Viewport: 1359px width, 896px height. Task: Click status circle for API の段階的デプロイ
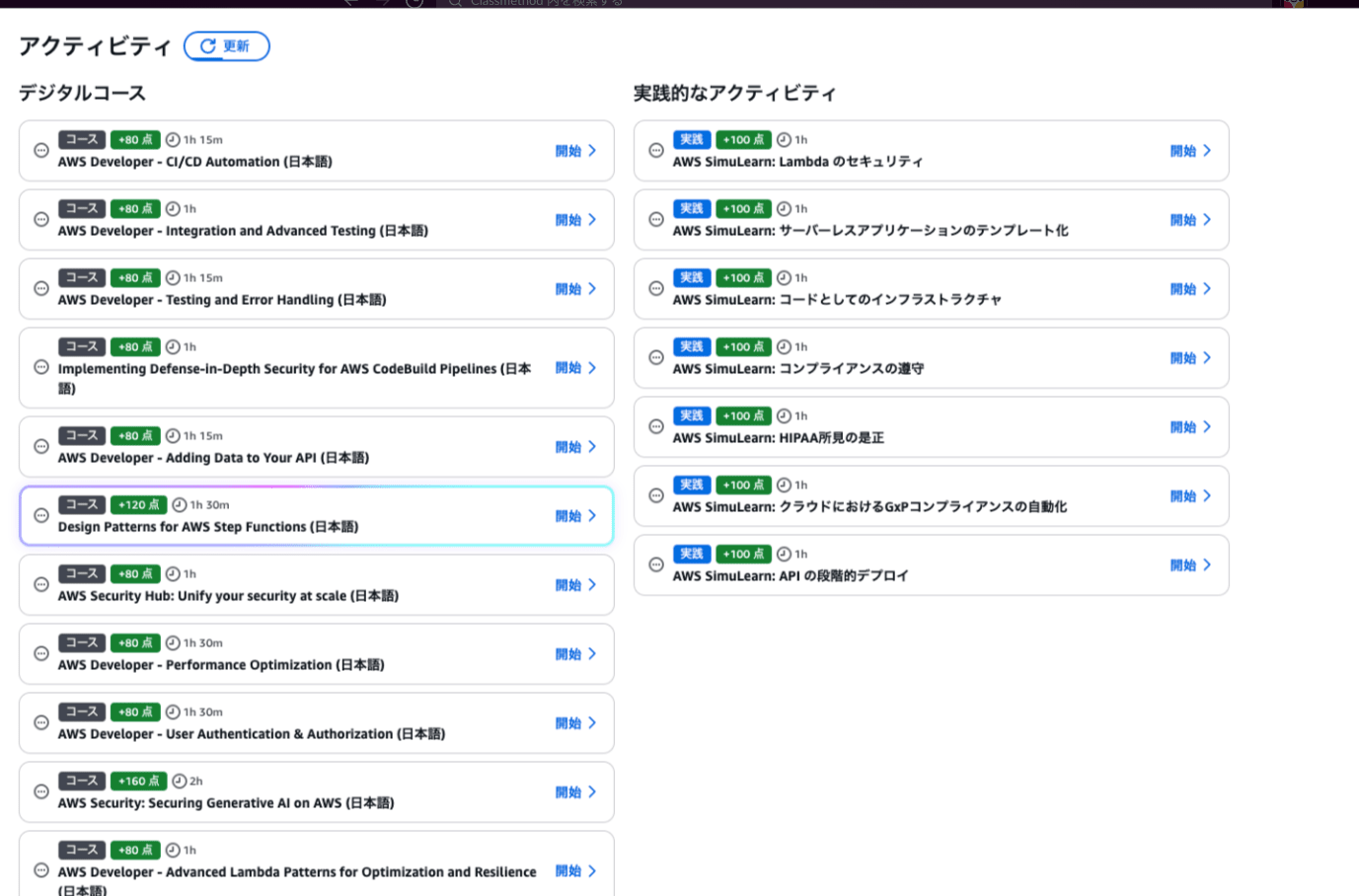656,565
